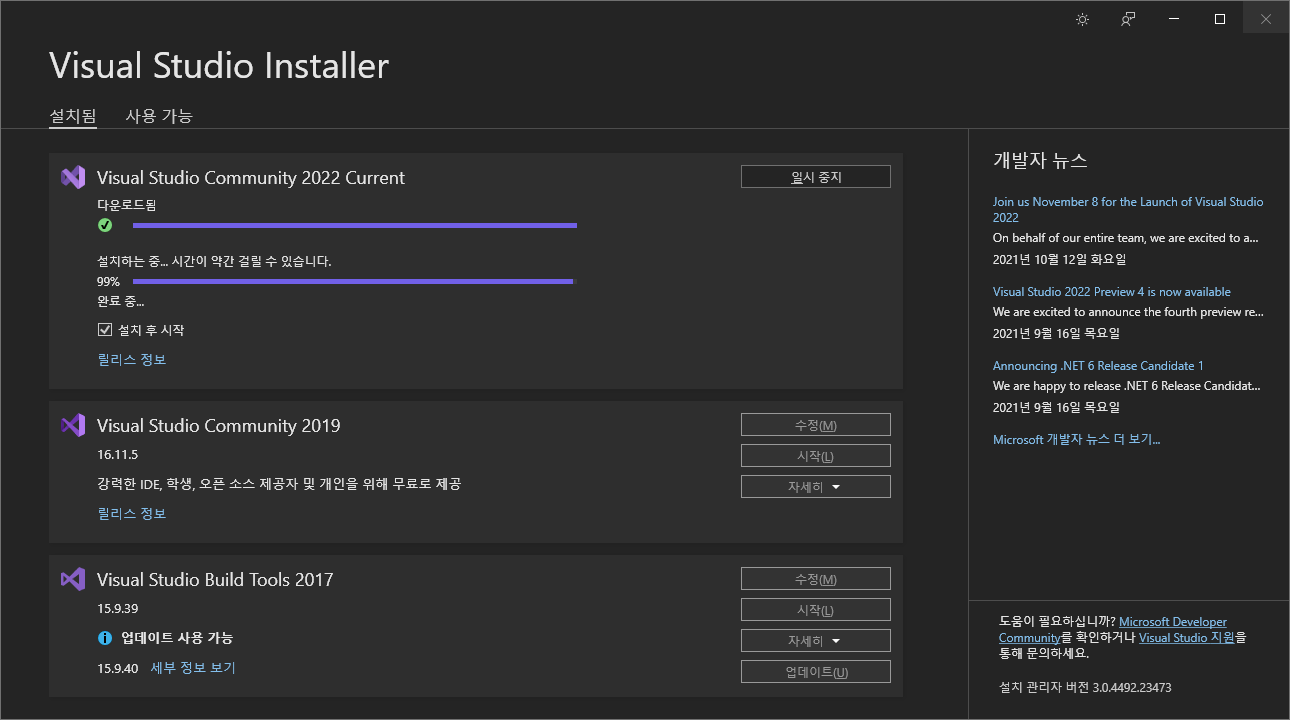
Task: Click the 'Visual Studio Community 2022 Current' title
Action: tap(251, 178)
